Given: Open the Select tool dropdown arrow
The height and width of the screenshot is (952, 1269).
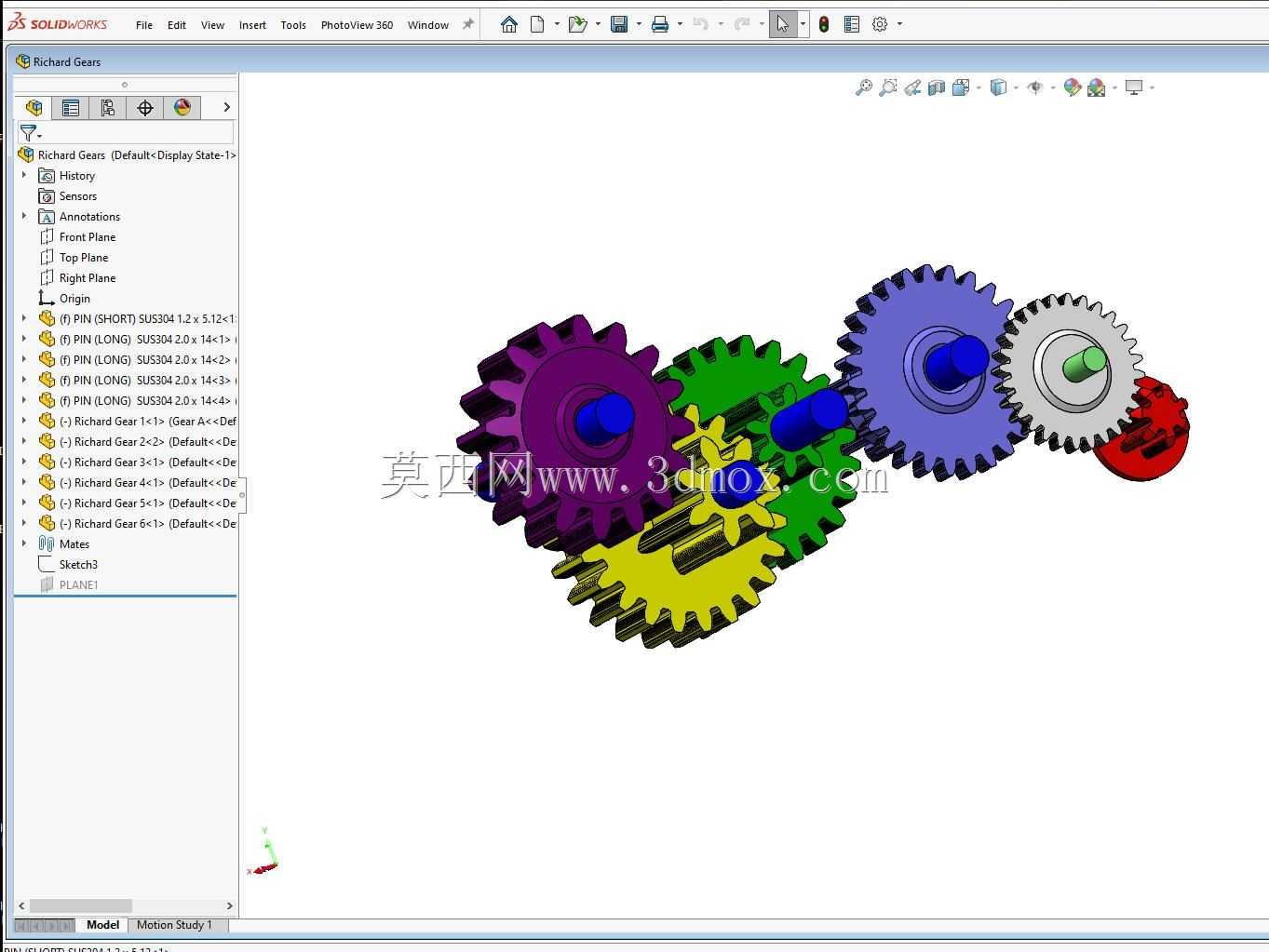Looking at the screenshot, I should [x=803, y=24].
